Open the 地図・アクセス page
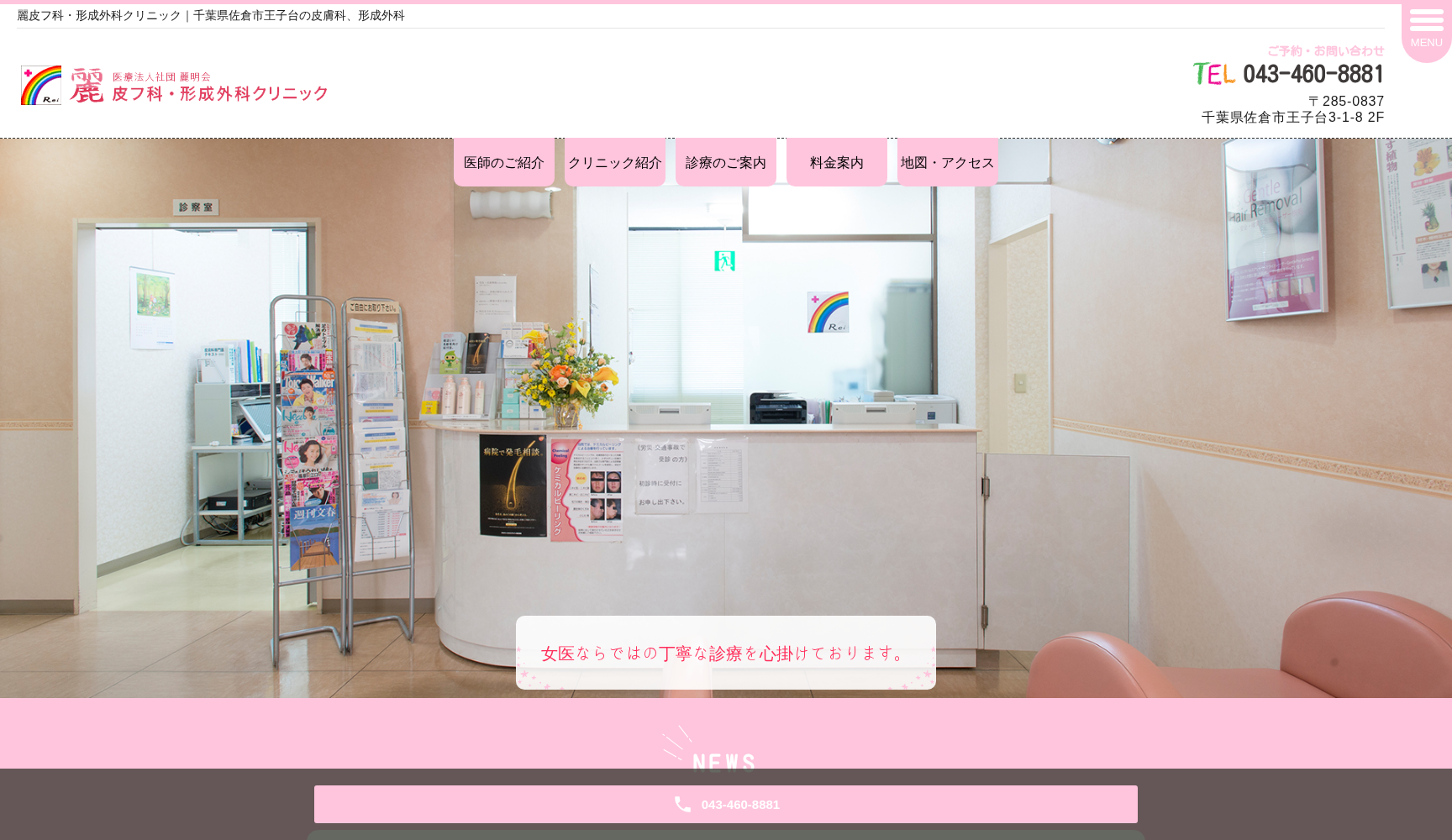The image size is (1452, 840). (x=946, y=162)
